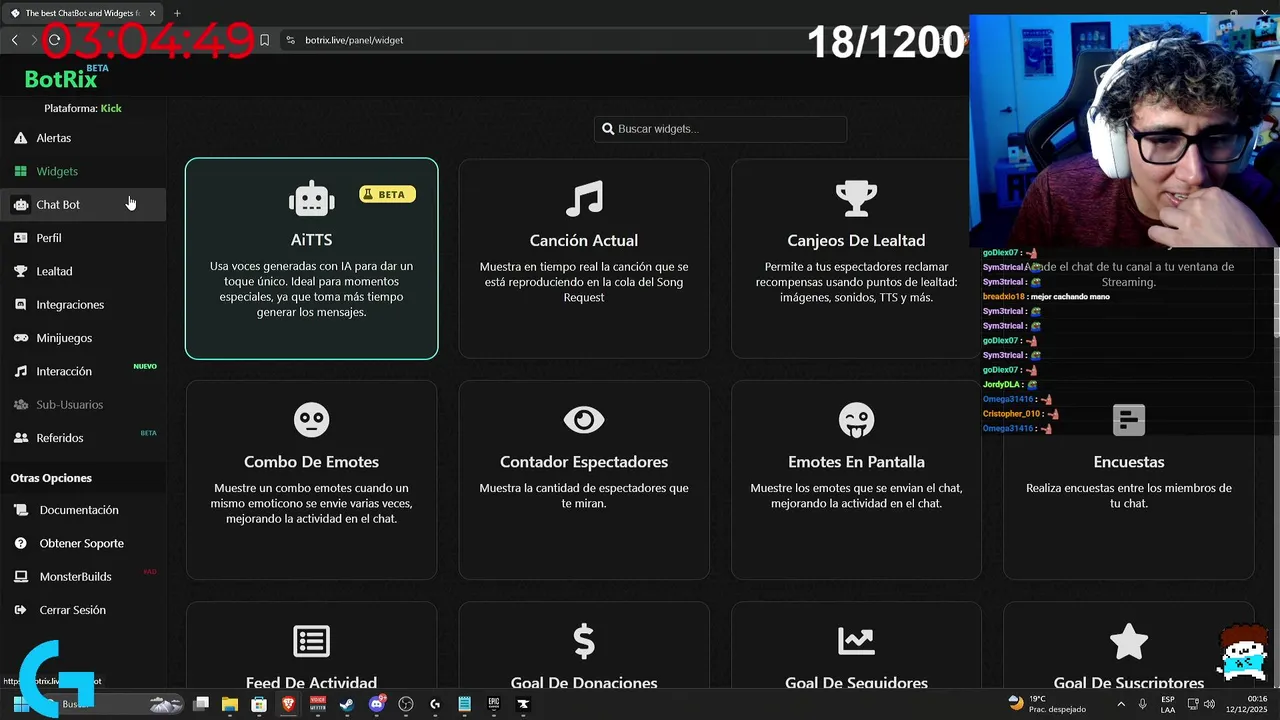This screenshot has height=720, width=1280.
Task: Click the trophy icon next to Lealtad
Action: pos(20,271)
